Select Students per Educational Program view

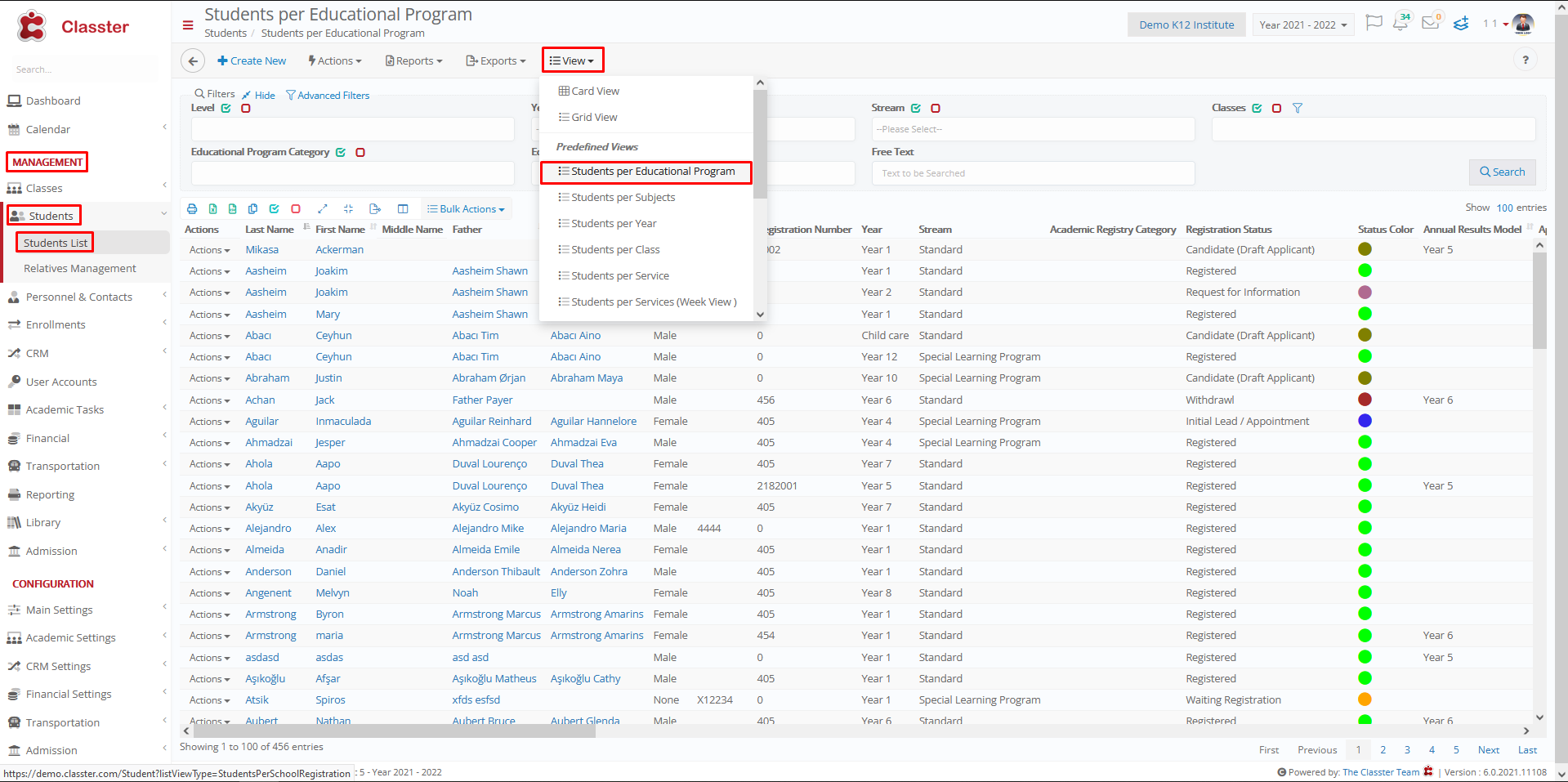point(646,172)
